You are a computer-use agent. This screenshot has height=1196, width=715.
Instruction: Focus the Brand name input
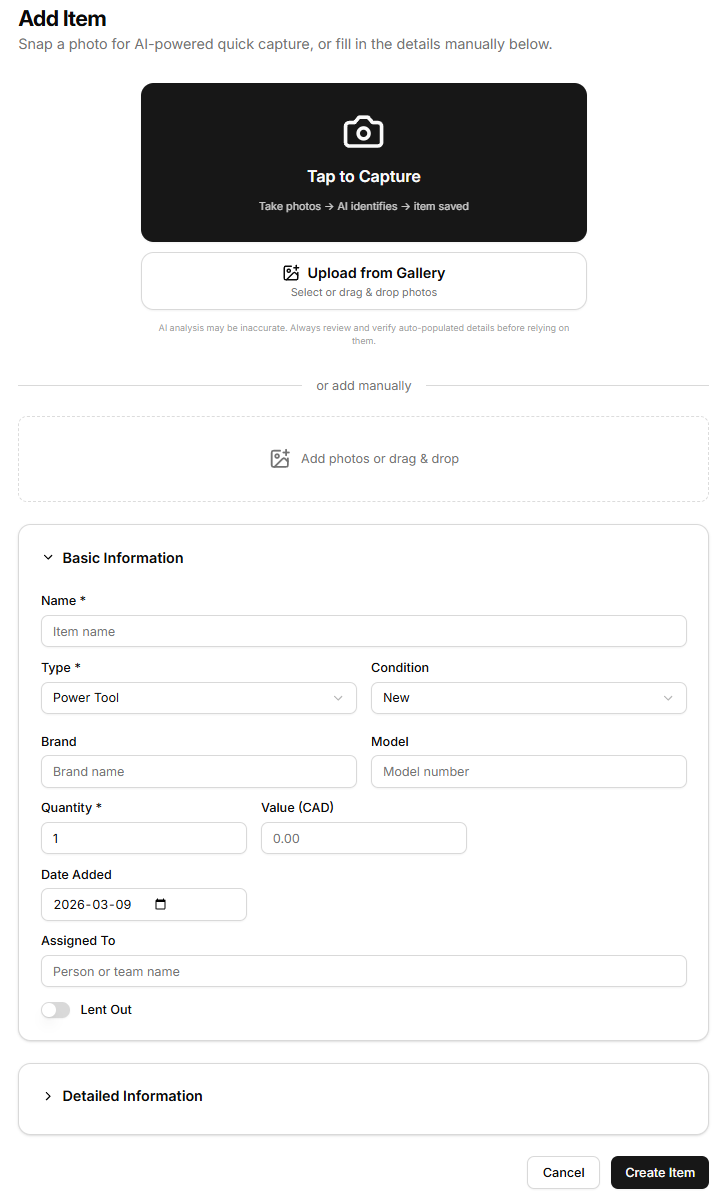point(198,772)
